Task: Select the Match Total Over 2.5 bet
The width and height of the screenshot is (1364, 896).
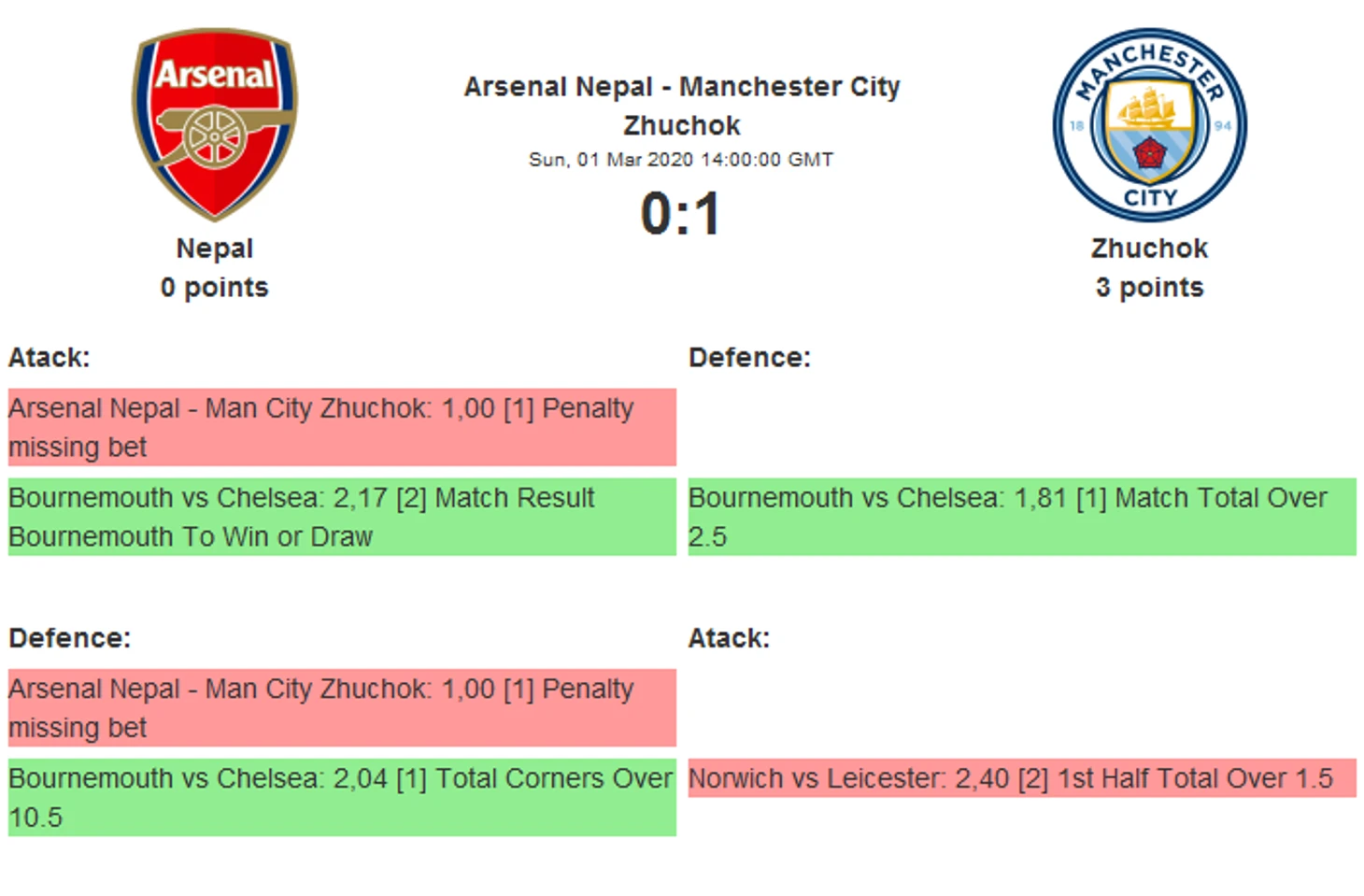Action: 1021,517
